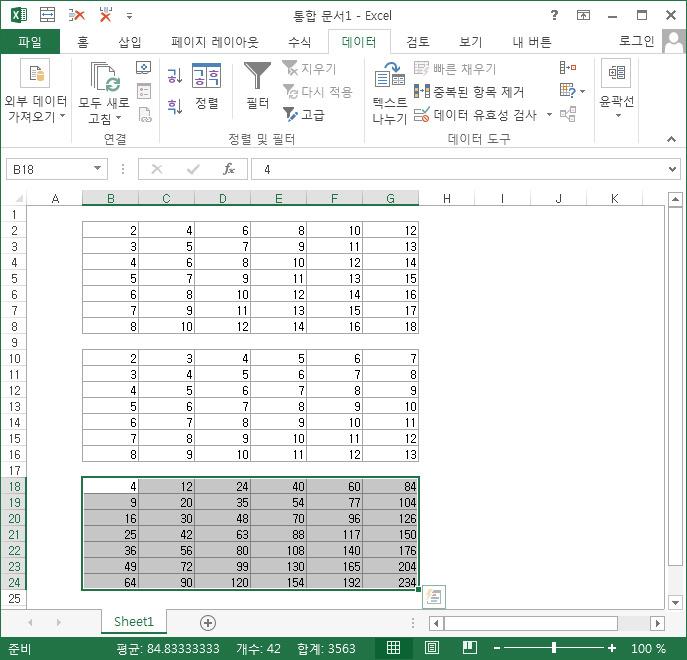687x660 pixels.
Task: Click the What-If Analysis icon
Action: 567,91
